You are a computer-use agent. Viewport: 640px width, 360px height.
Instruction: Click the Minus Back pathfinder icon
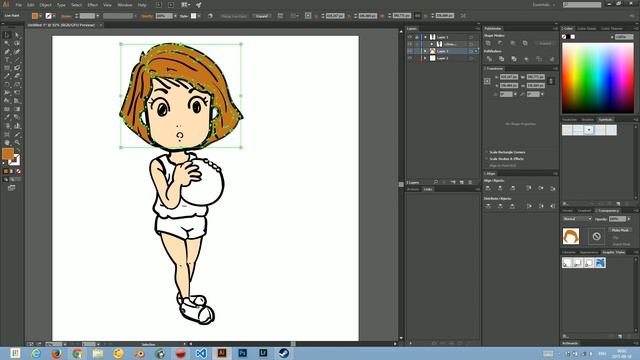click(551, 59)
